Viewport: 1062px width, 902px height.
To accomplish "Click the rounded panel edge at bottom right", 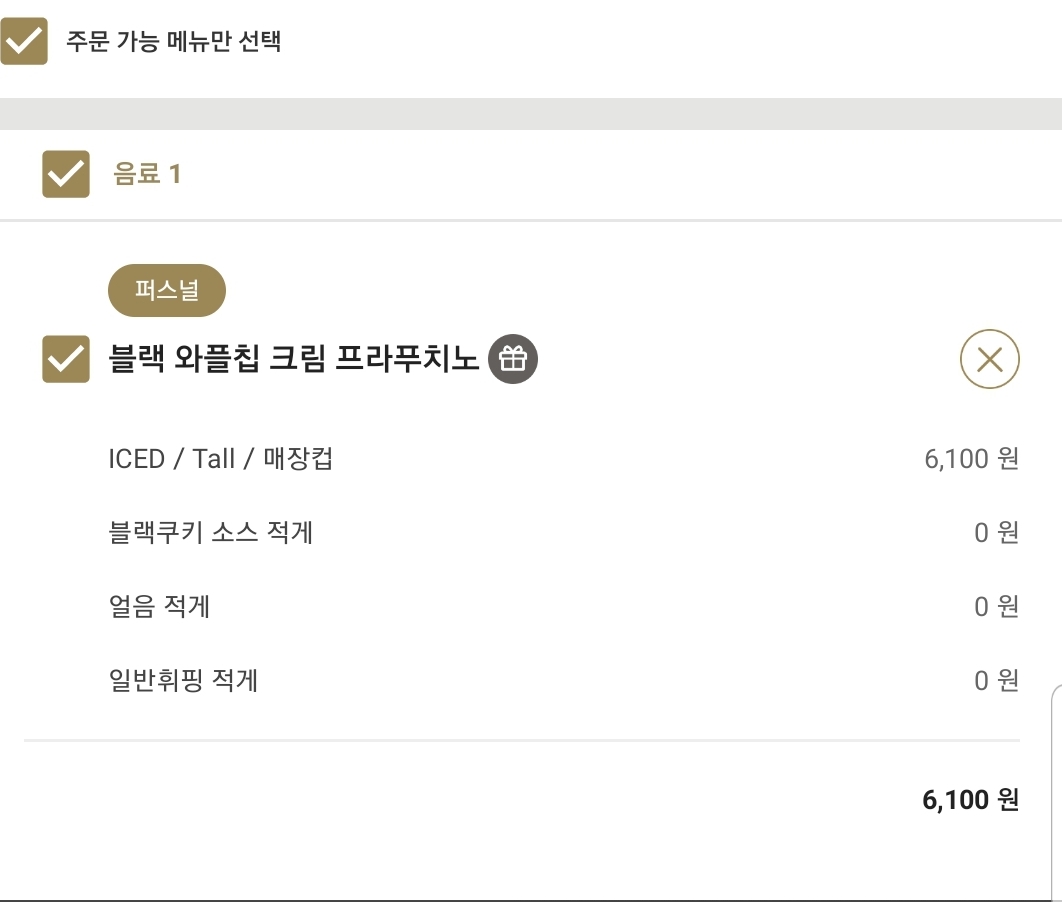I will tap(1057, 792).
